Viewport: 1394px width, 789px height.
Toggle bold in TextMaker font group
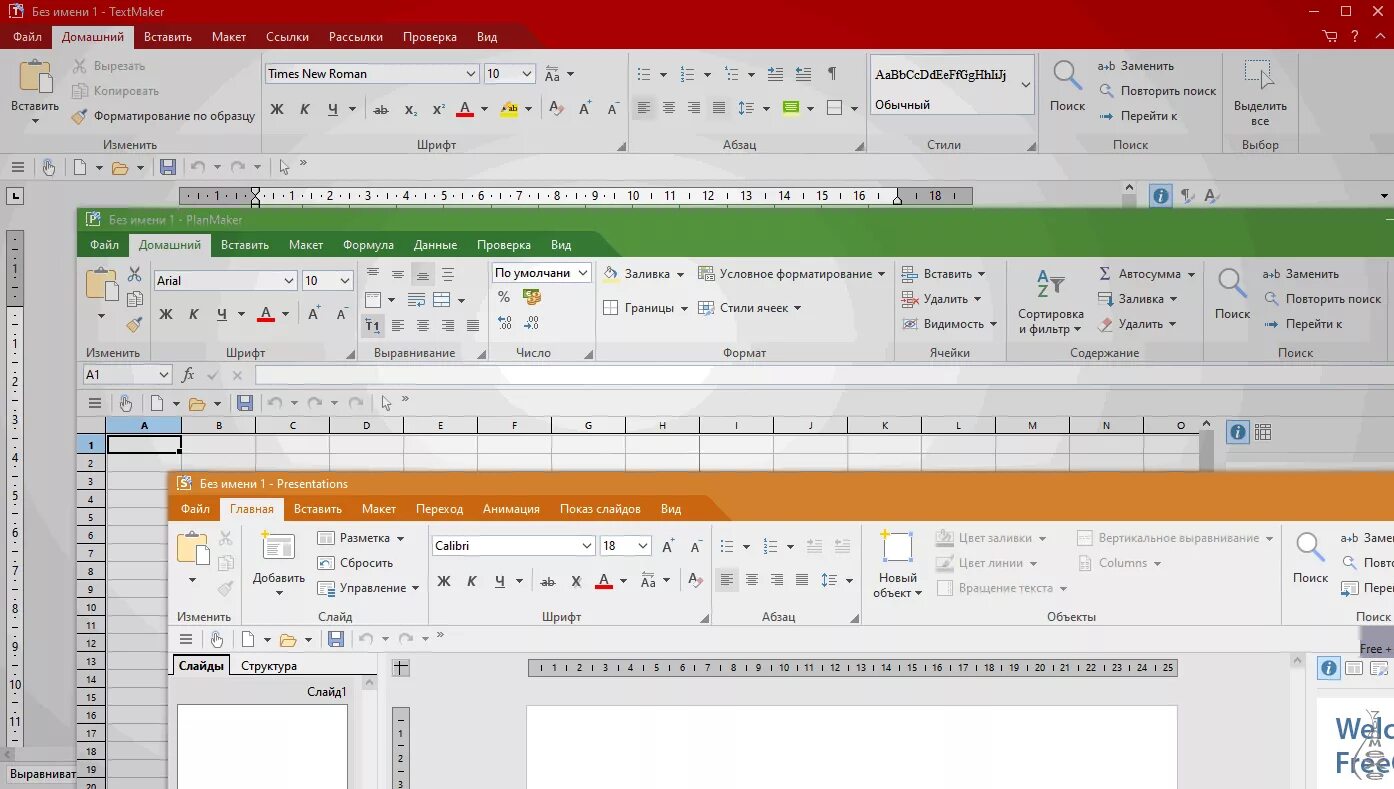point(277,109)
